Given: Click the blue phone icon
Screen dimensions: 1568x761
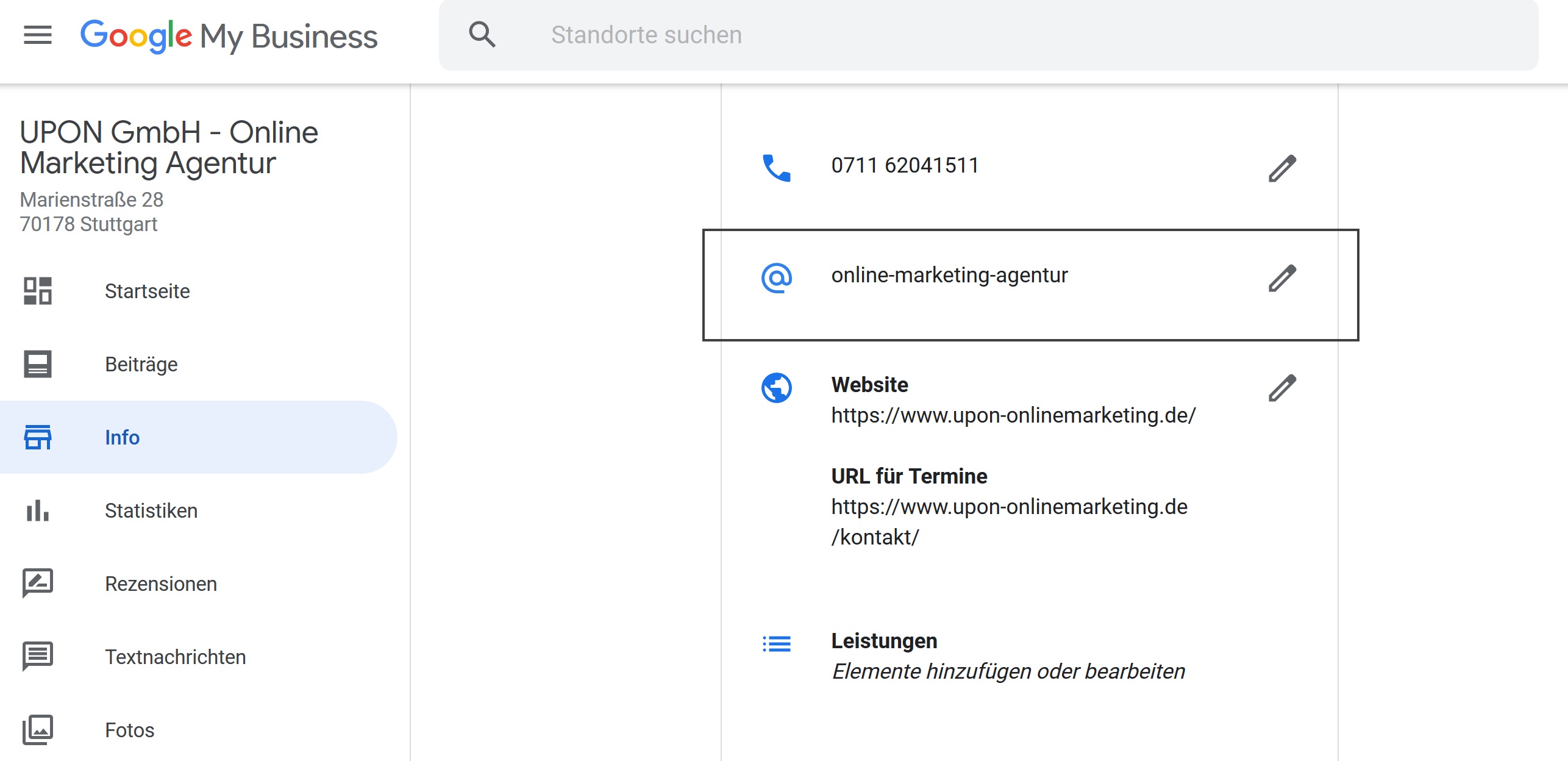Looking at the screenshot, I should pyautogui.click(x=776, y=168).
